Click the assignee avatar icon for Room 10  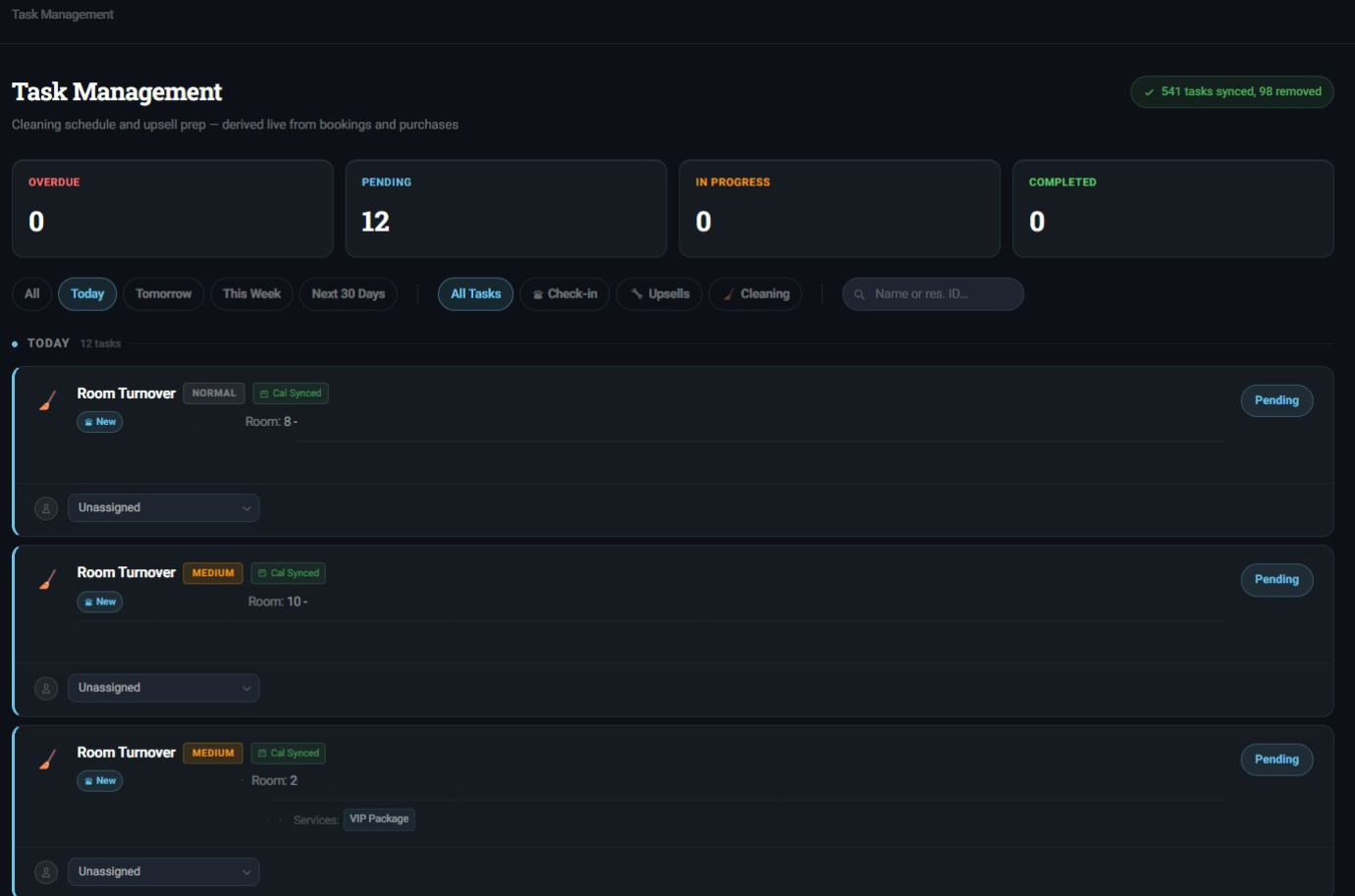(x=46, y=688)
